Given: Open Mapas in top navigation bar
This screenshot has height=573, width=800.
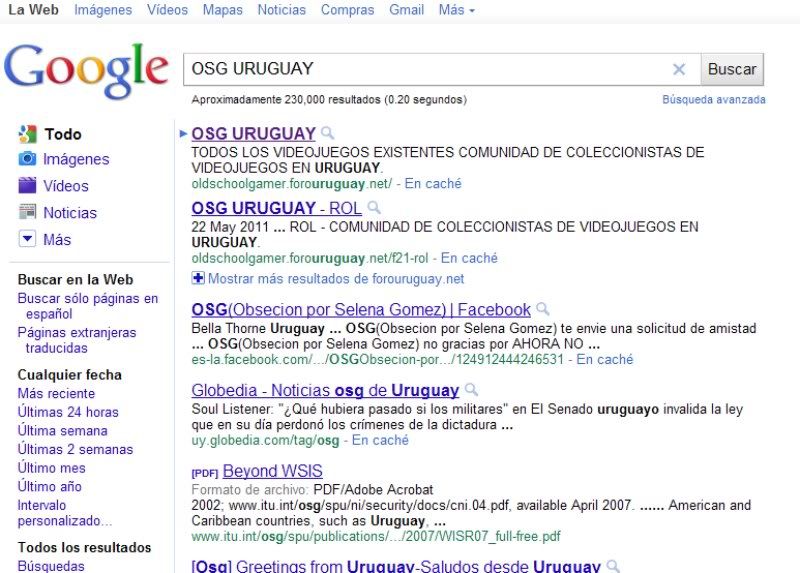Looking at the screenshot, I should click(222, 10).
